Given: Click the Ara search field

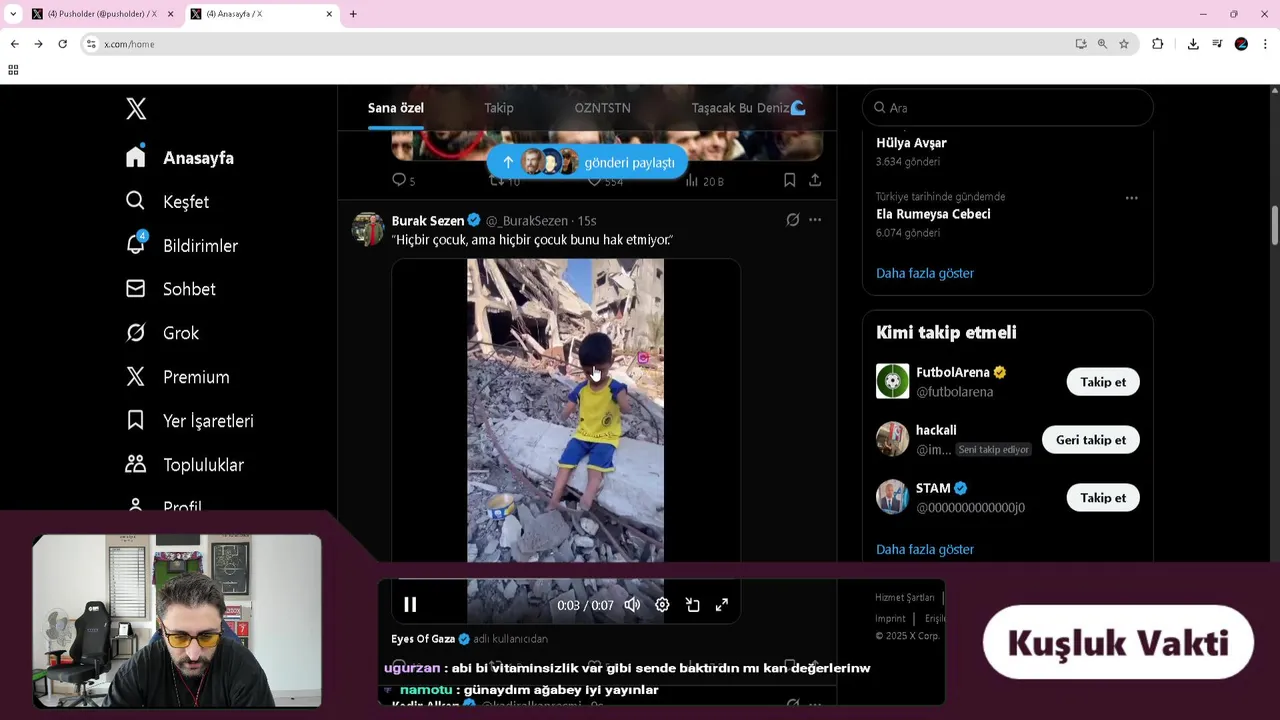Looking at the screenshot, I should (x=1008, y=108).
